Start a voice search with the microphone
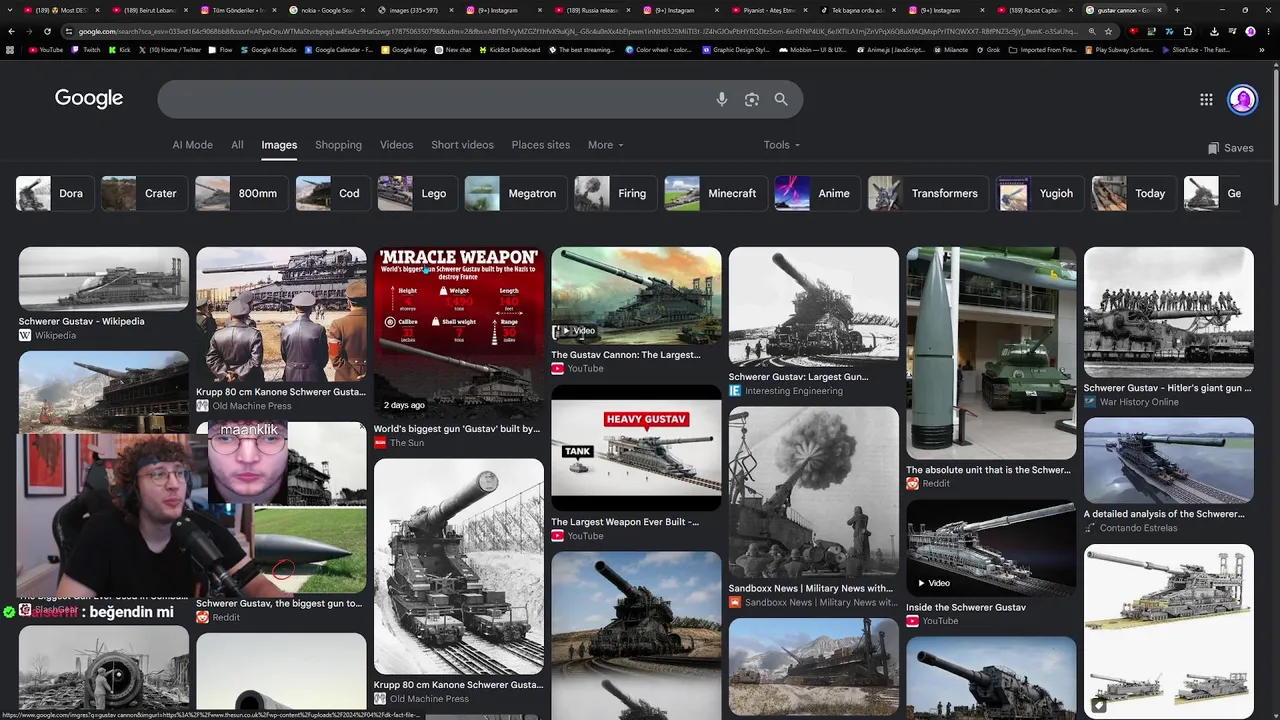This screenshot has width=1280, height=720. pos(722,99)
